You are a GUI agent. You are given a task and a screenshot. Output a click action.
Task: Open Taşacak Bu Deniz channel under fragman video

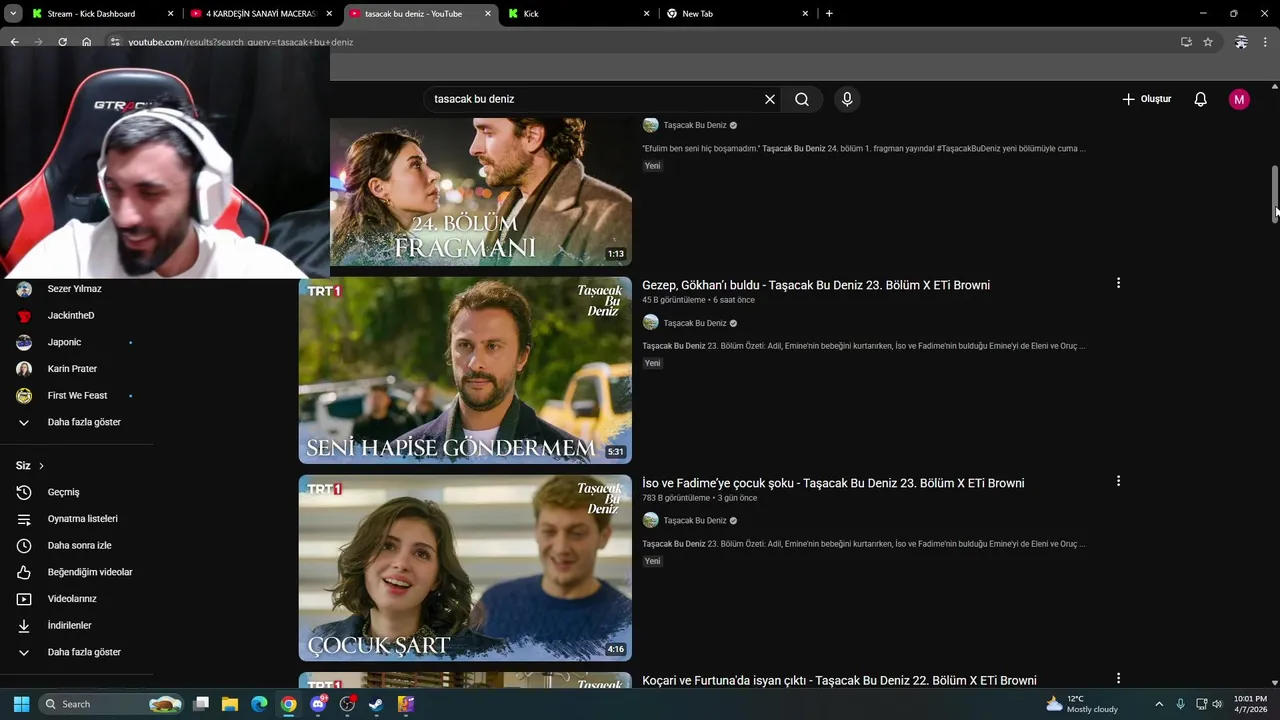click(694, 125)
